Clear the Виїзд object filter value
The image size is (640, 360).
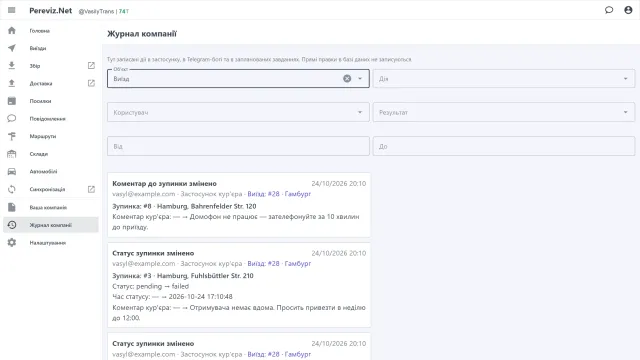(347, 78)
